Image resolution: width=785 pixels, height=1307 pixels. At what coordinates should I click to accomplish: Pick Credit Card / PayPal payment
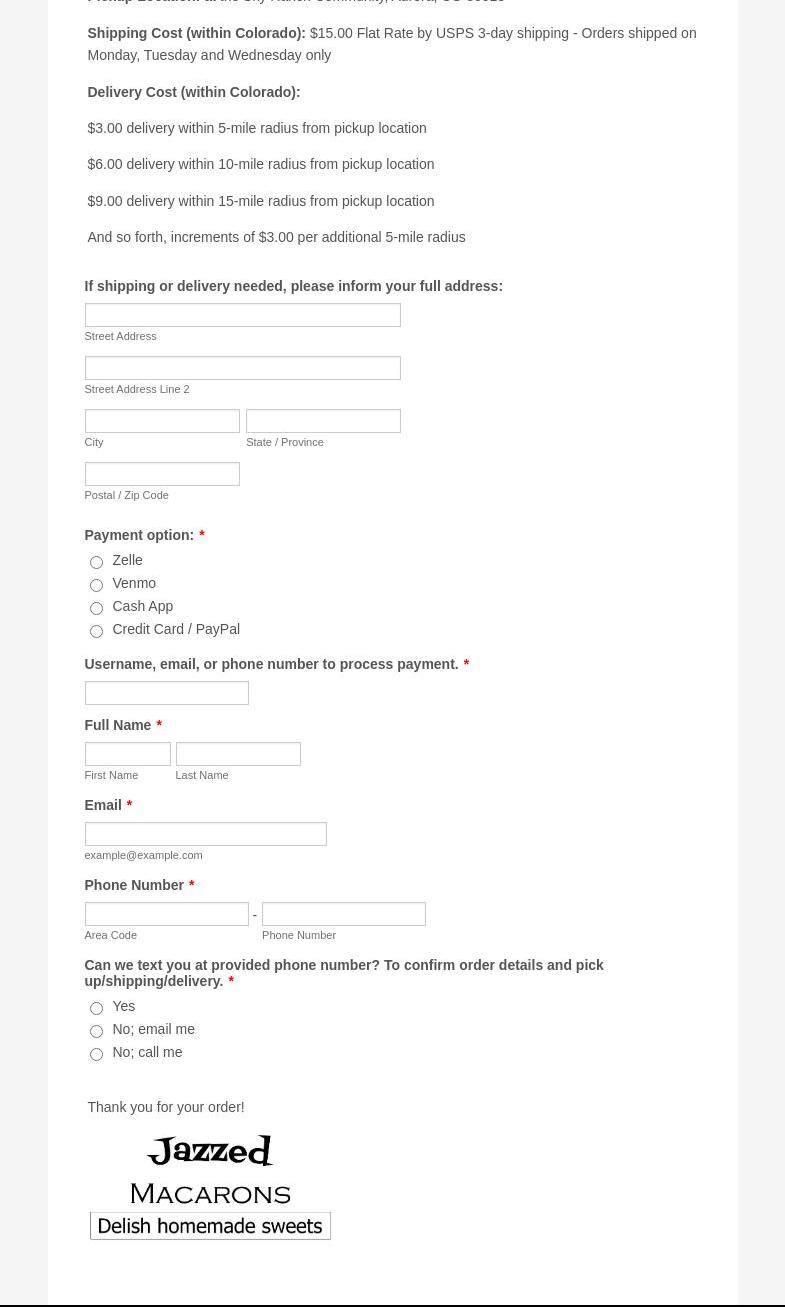pyautogui.click(x=96, y=631)
